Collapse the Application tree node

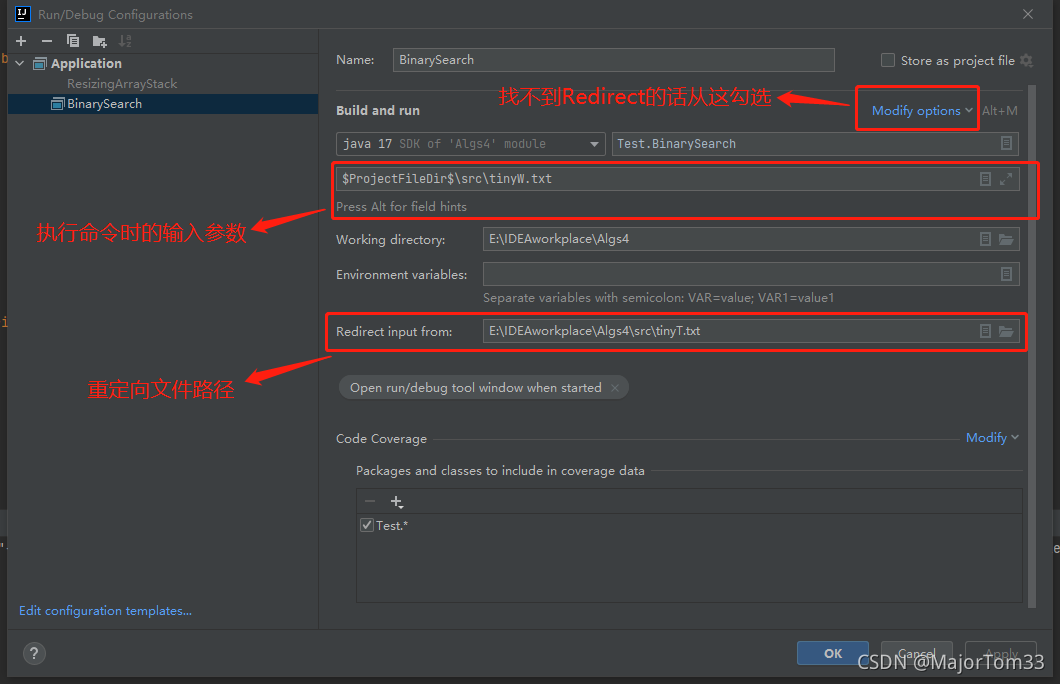(20, 64)
